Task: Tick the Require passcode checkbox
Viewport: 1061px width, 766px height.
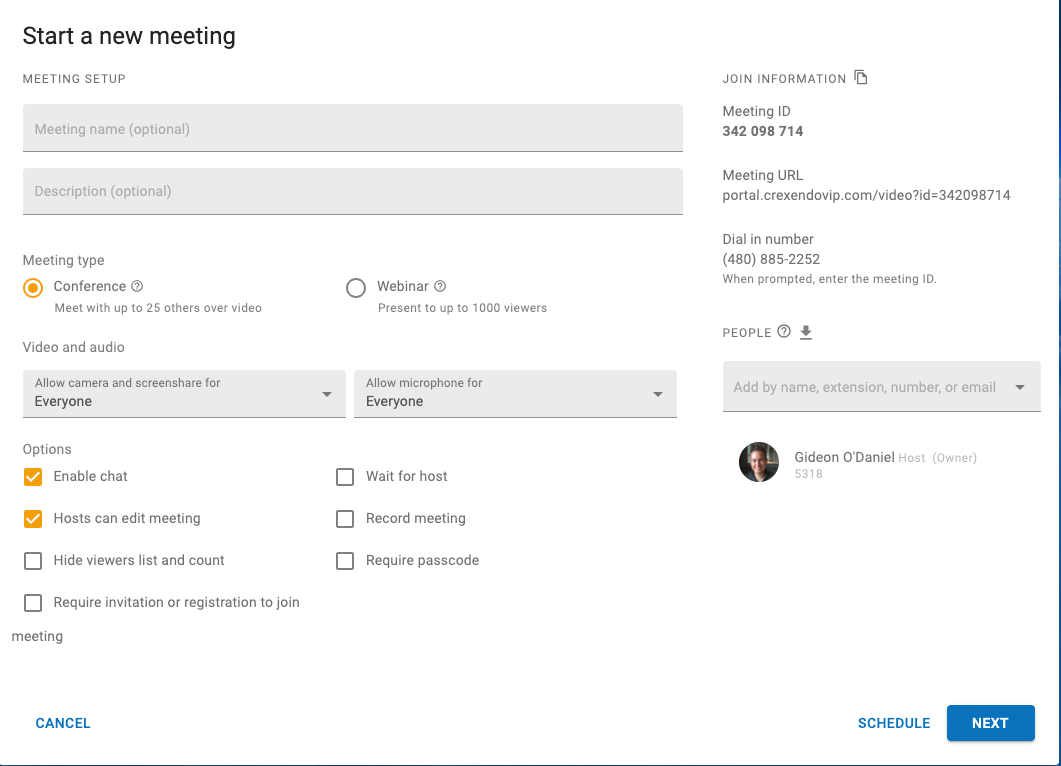Action: tap(345, 561)
